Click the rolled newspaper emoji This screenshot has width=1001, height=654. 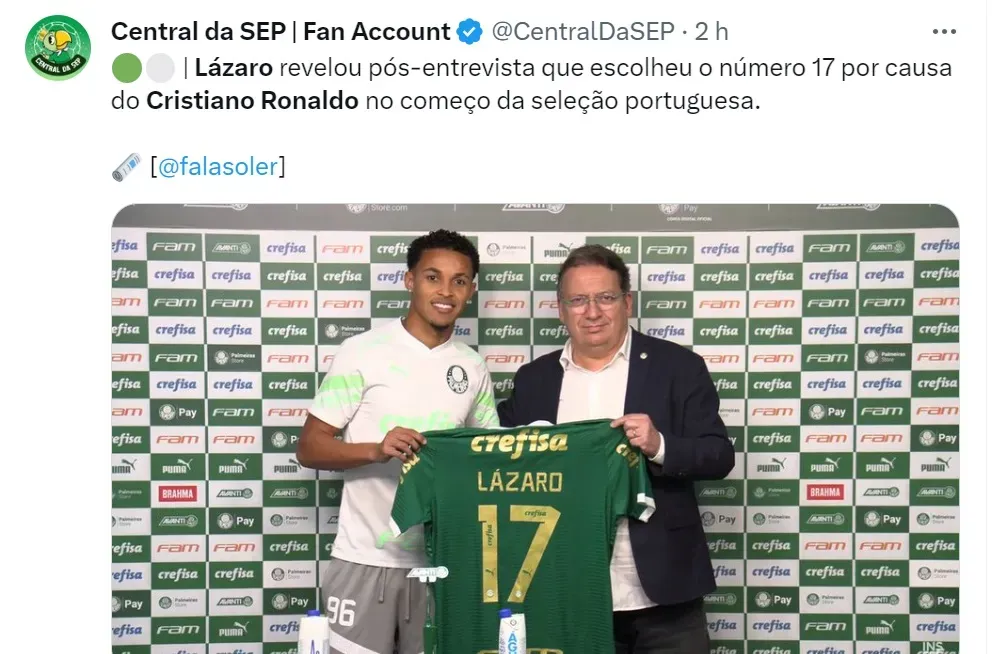126,167
